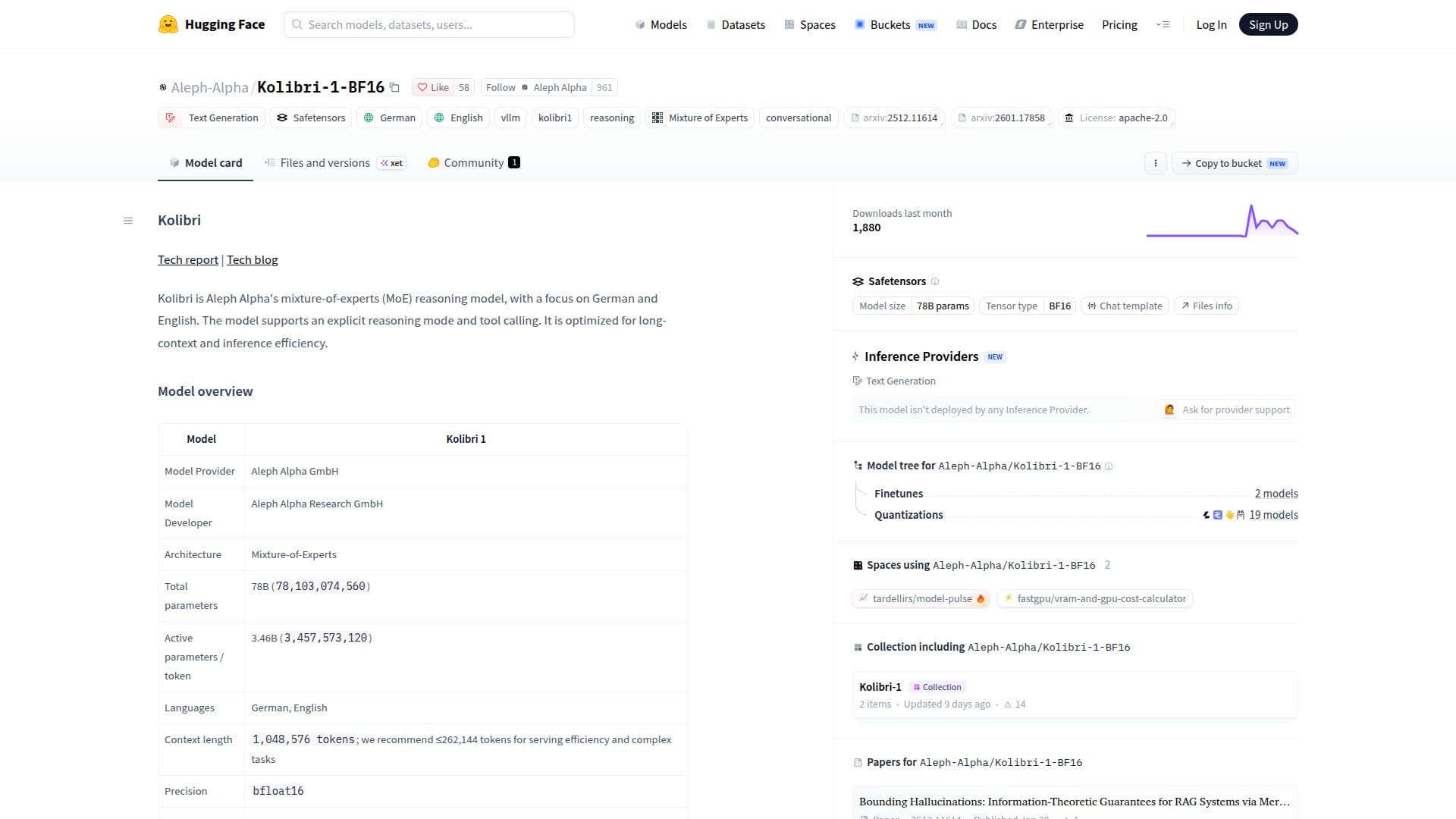This screenshot has width=1456, height=819.
Task: Click the Safetensors info icon
Action: 935,281
